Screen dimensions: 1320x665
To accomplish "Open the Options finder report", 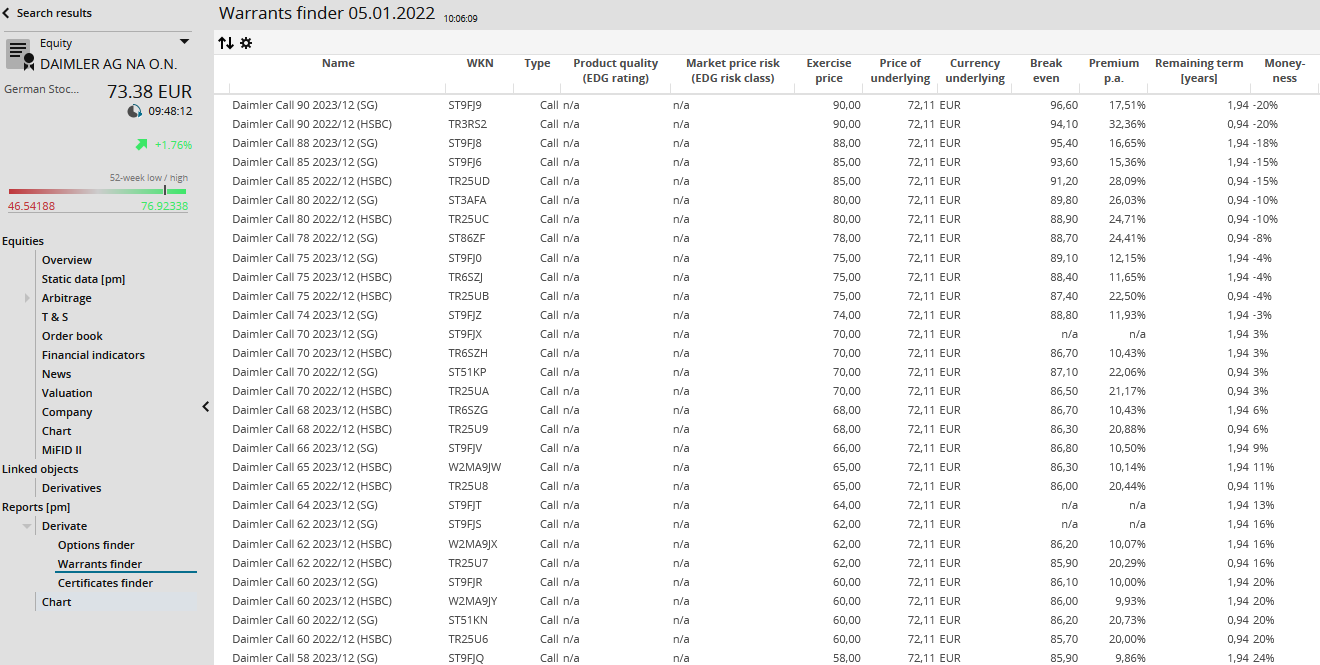I will tap(96, 545).
